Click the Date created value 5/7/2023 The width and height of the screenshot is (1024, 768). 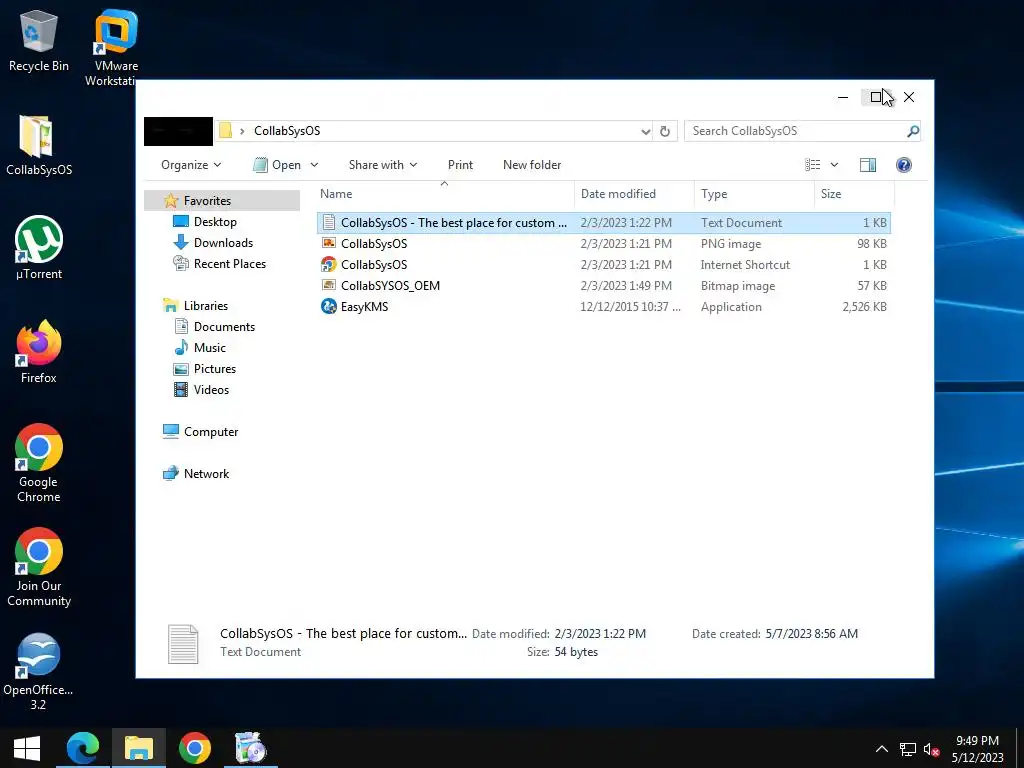point(812,633)
